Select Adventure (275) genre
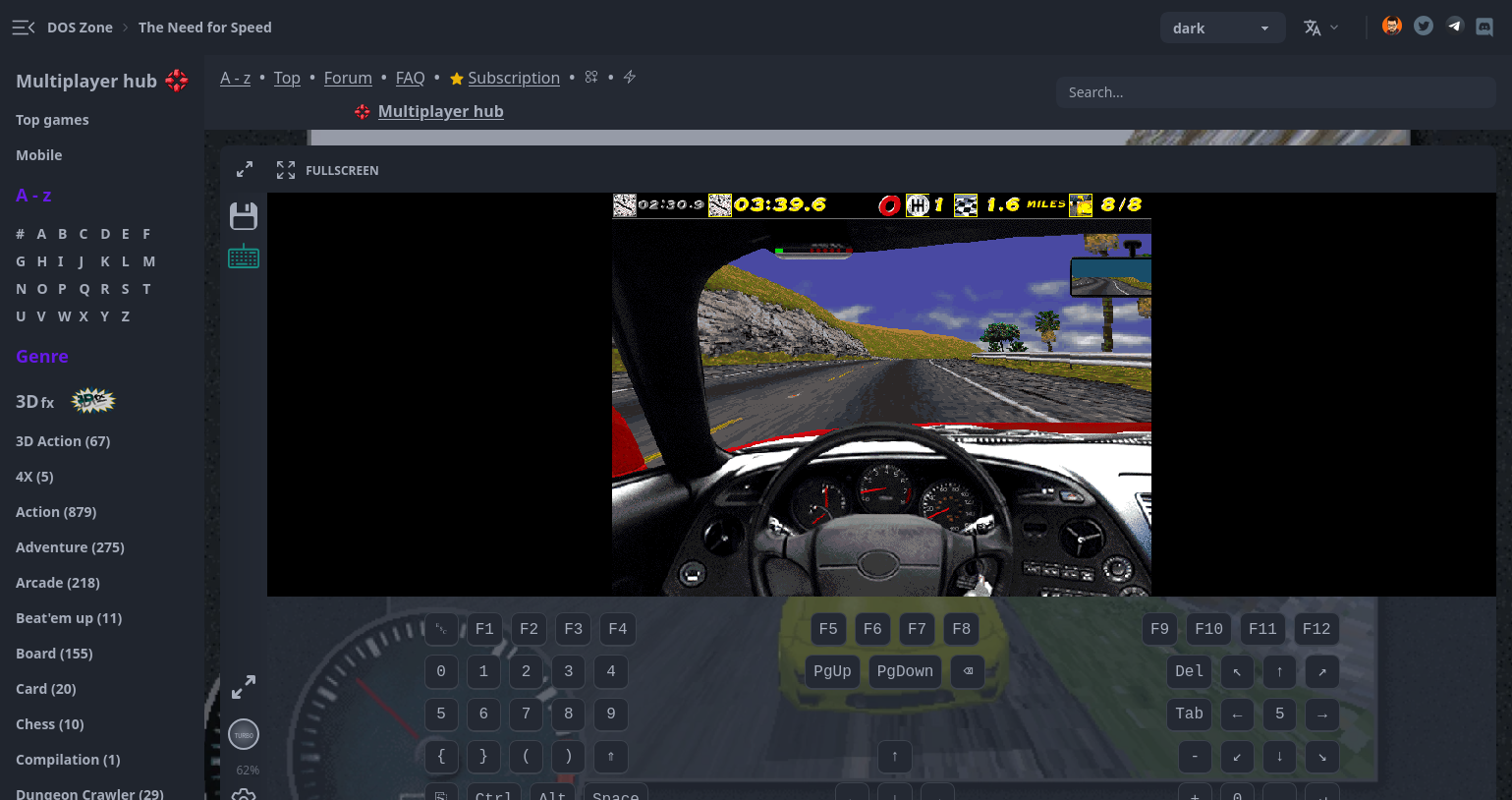Viewport: 1512px width, 800px height. click(70, 547)
